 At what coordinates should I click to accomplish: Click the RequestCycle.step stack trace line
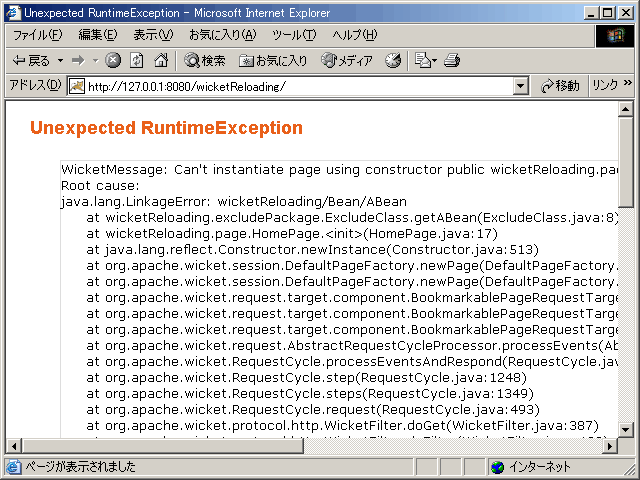tap(306, 378)
